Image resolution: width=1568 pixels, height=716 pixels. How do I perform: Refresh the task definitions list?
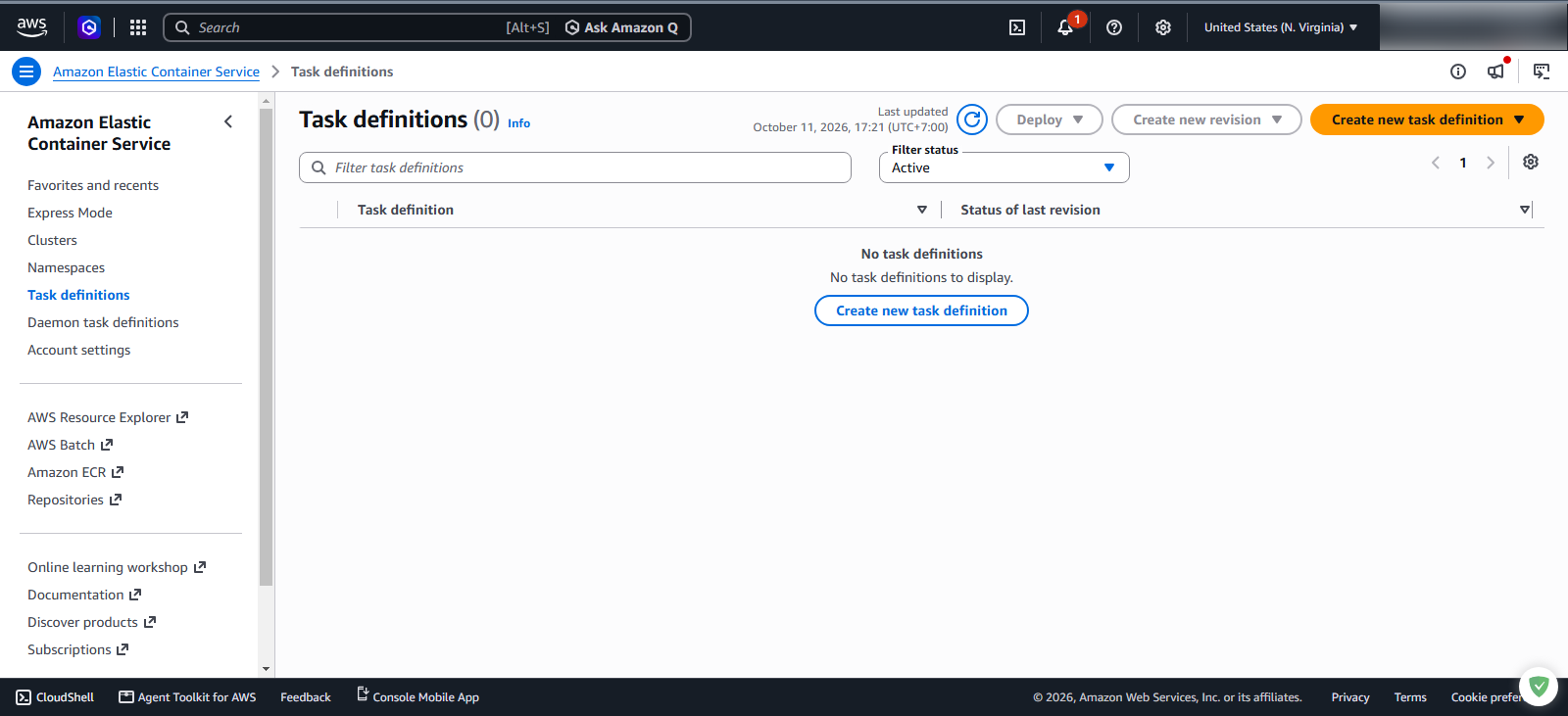[972, 119]
